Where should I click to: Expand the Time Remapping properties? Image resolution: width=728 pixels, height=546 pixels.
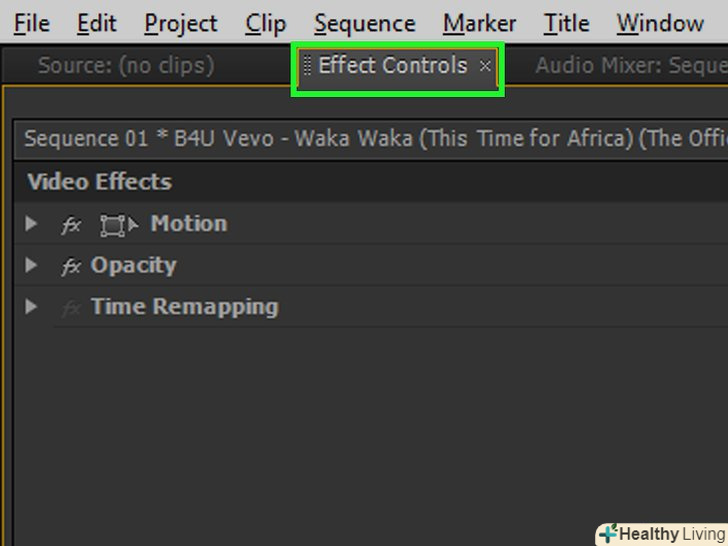point(32,307)
